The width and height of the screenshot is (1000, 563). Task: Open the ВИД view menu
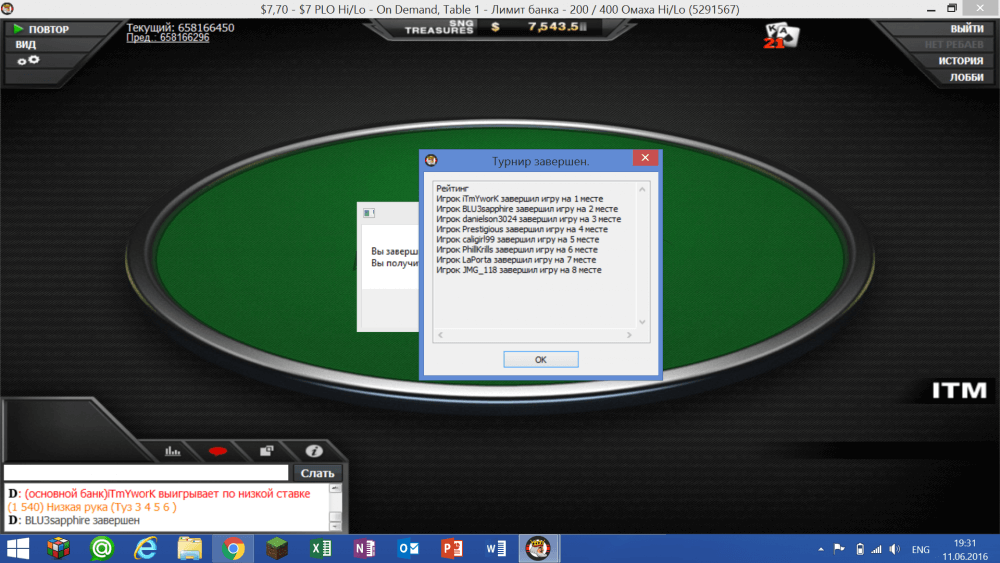point(26,45)
